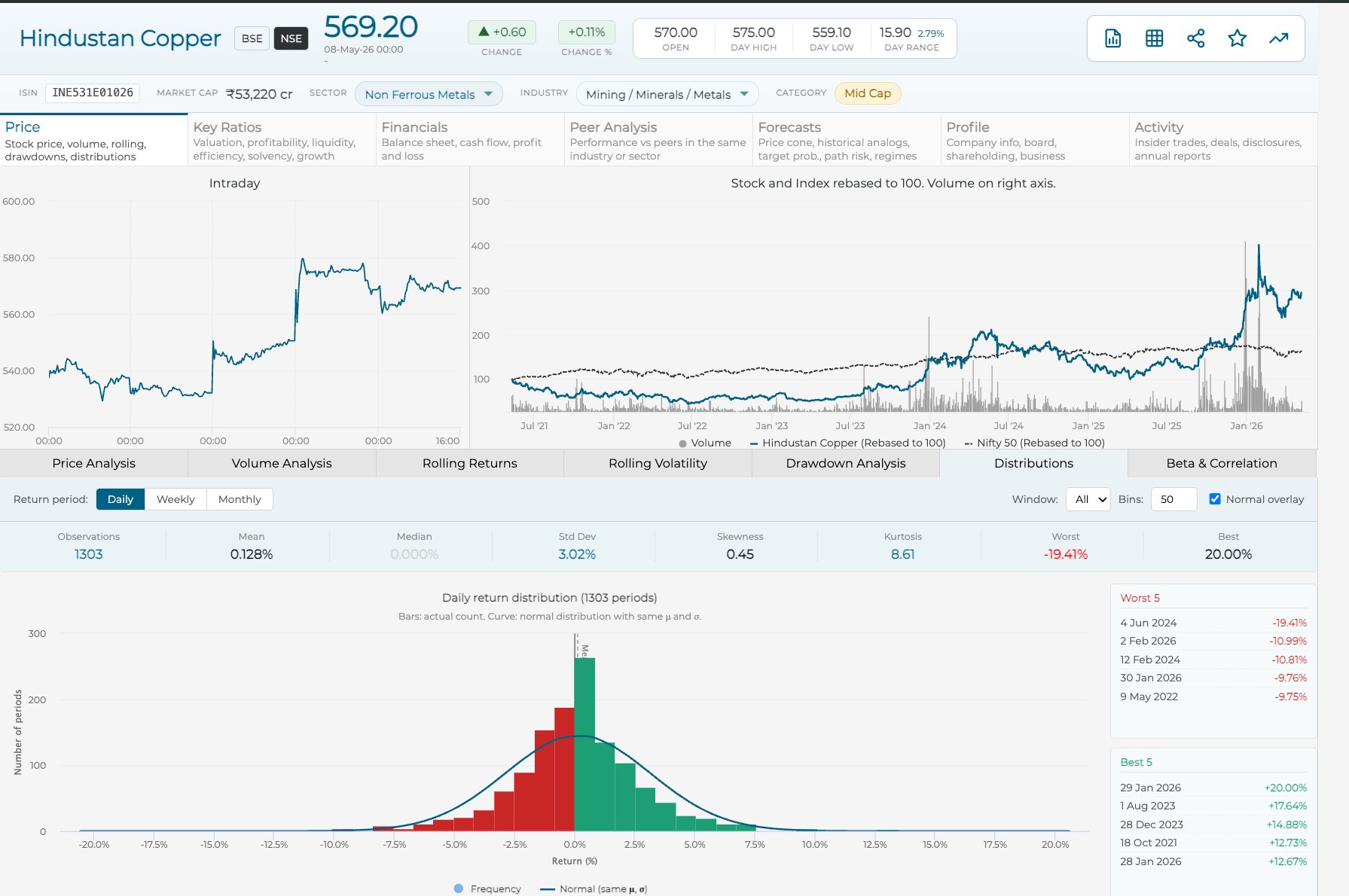The image size is (1349, 896).
Task: Switch to Price Analysis sub-tab
Action: (93, 463)
